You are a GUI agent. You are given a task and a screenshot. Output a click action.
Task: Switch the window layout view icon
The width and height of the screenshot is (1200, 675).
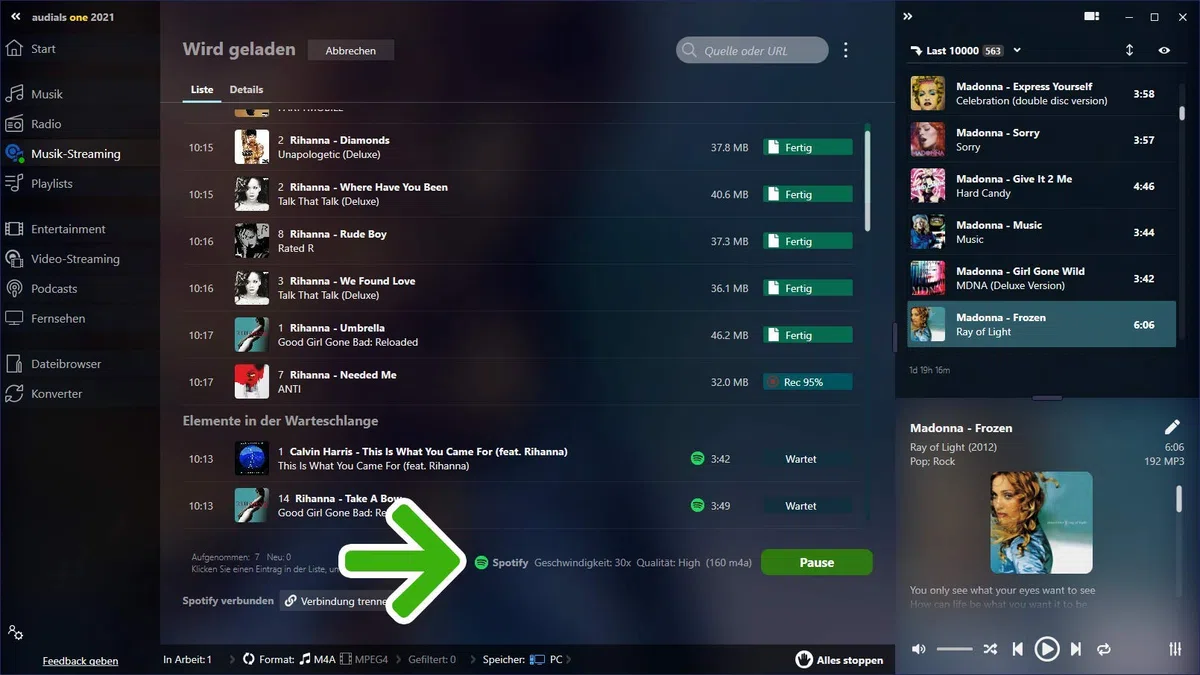click(x=1092, y=17)
